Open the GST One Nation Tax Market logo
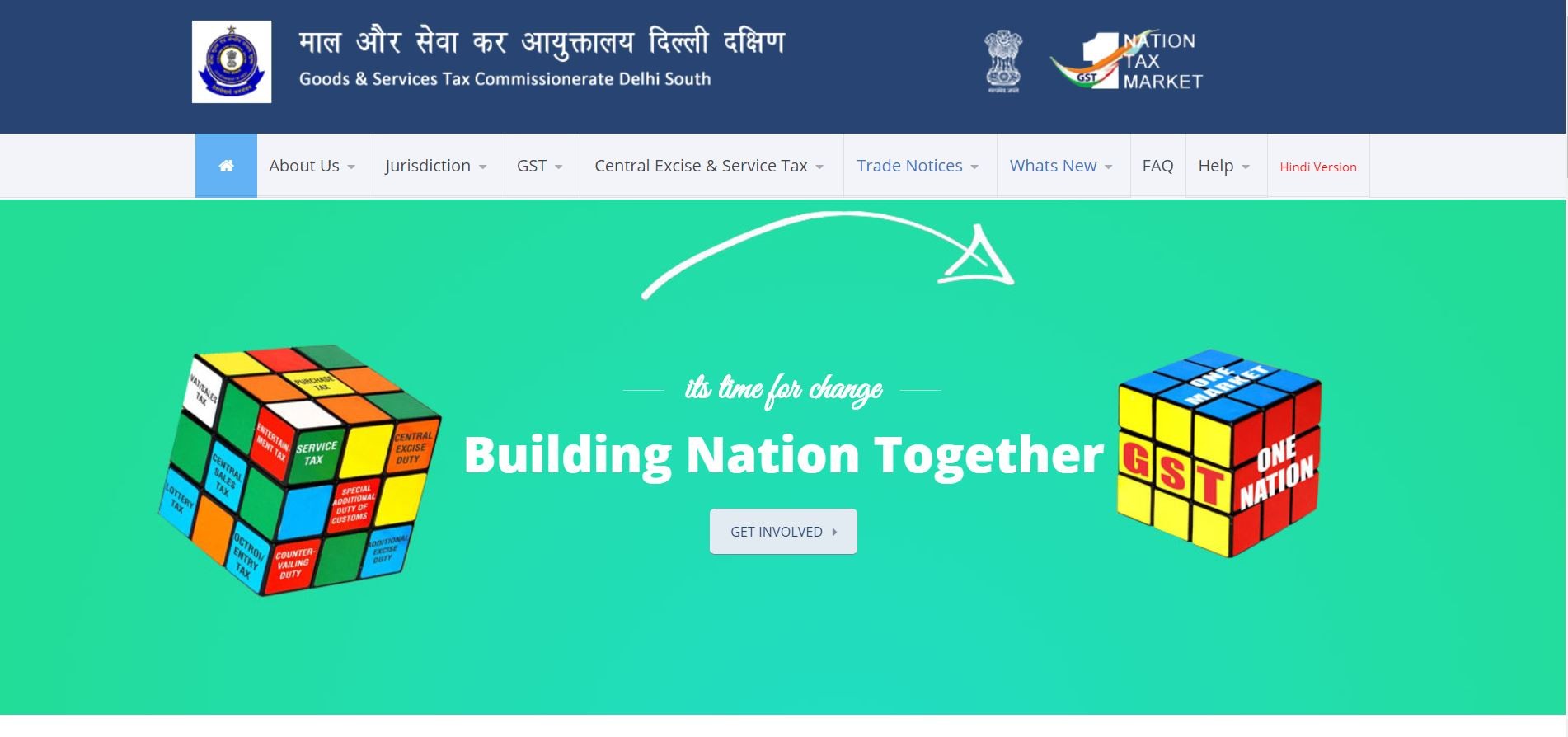Screen dimensions: 1568x737 click(x=1126, y=61)
